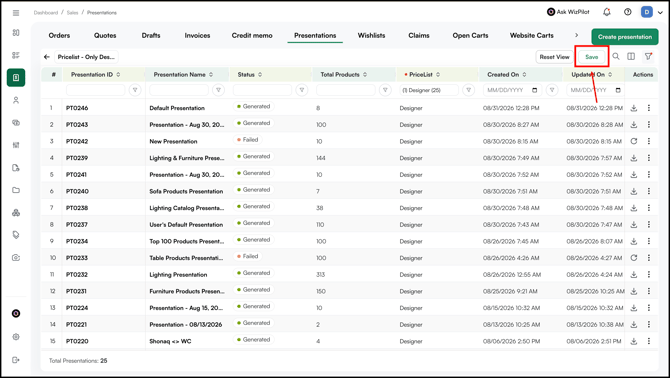Switch to the Drafts tab
This screenshot has height=378, width=670.
(x=151, y=35)
